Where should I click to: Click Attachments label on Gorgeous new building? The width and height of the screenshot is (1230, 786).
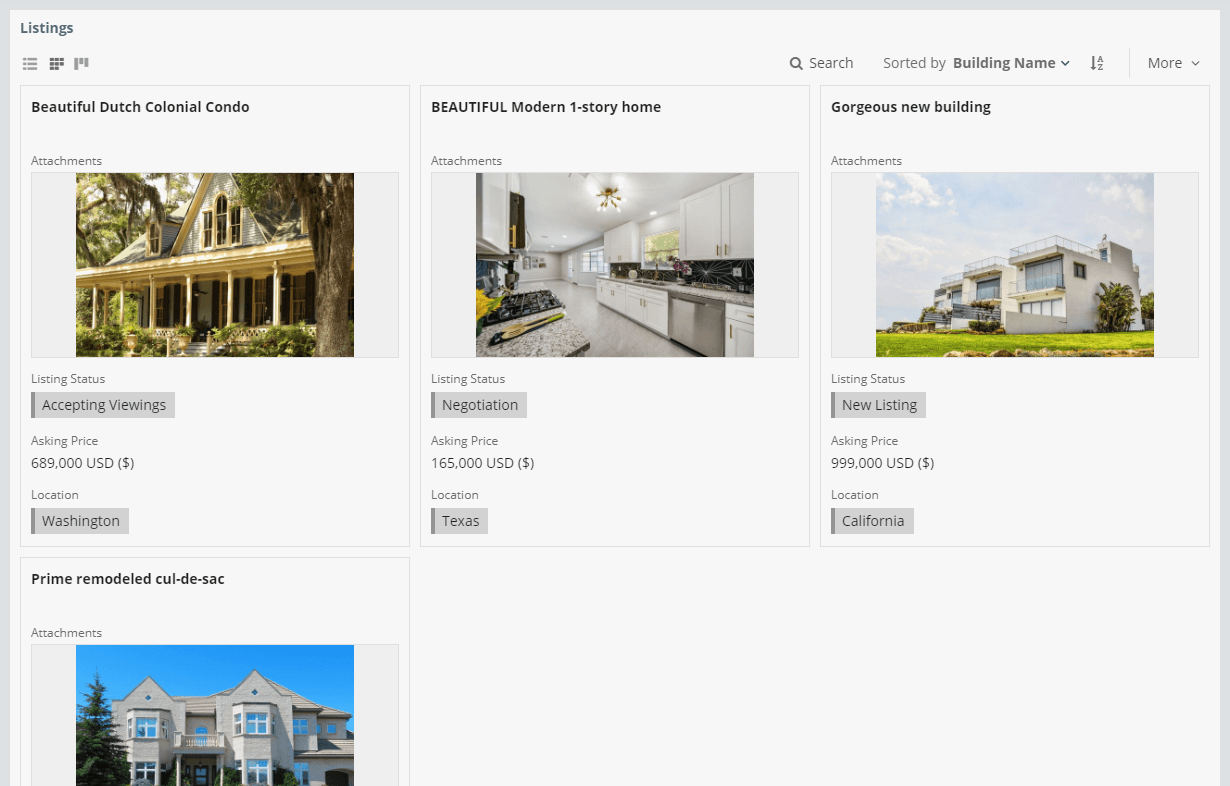point(866,161)
